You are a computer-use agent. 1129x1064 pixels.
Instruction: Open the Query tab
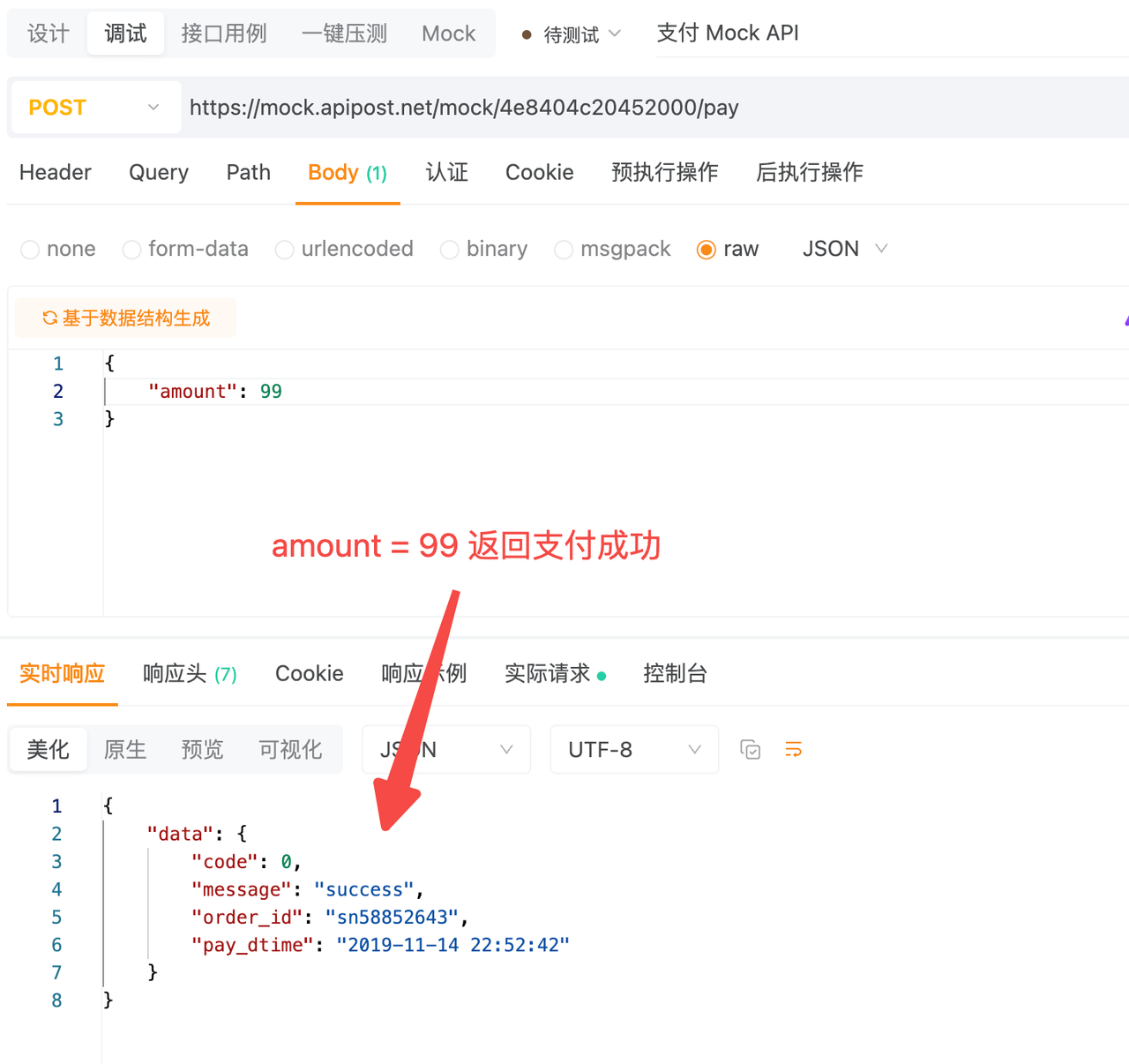click(159, 173)
